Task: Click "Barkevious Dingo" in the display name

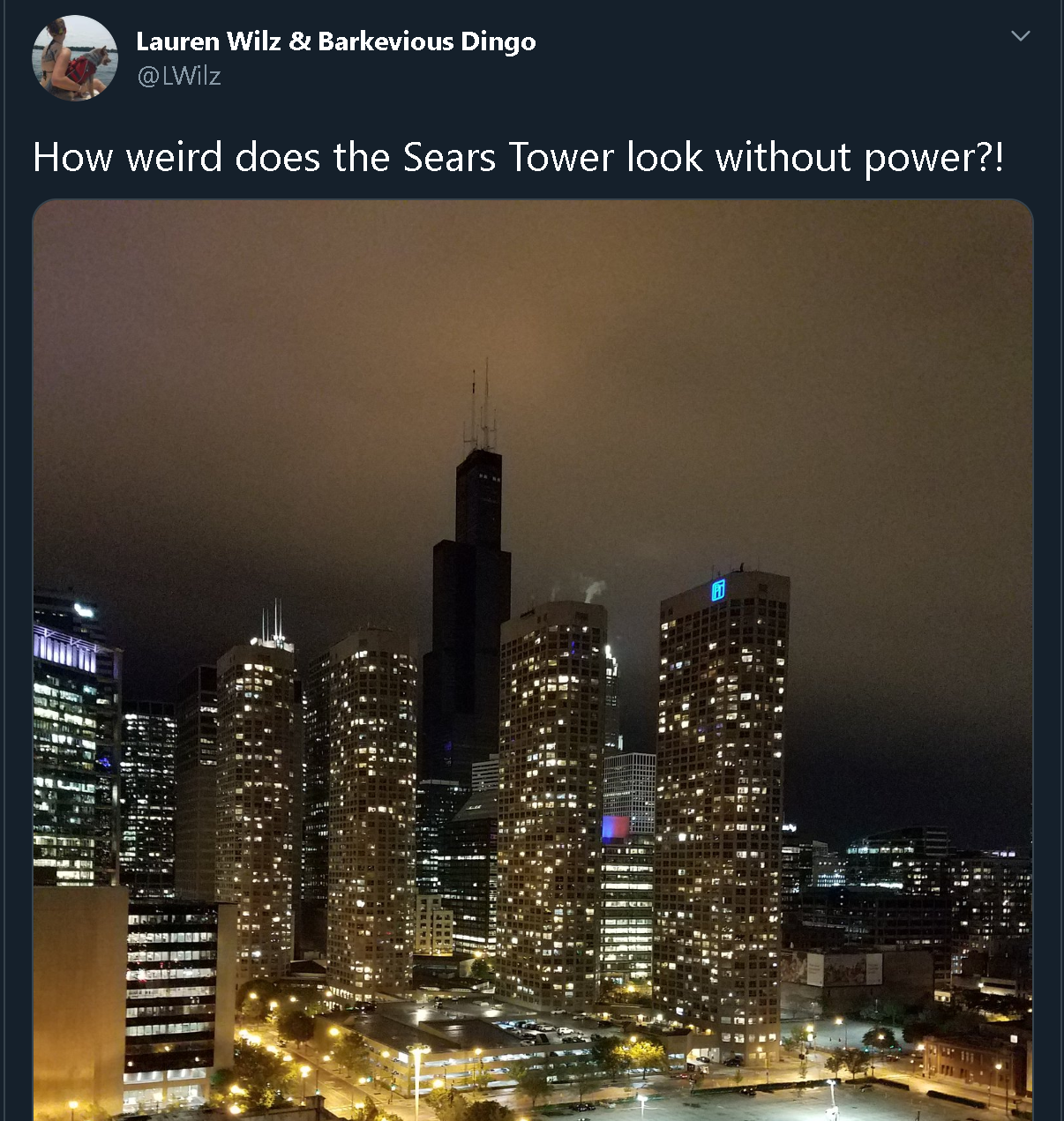Action: pos(427,41)
